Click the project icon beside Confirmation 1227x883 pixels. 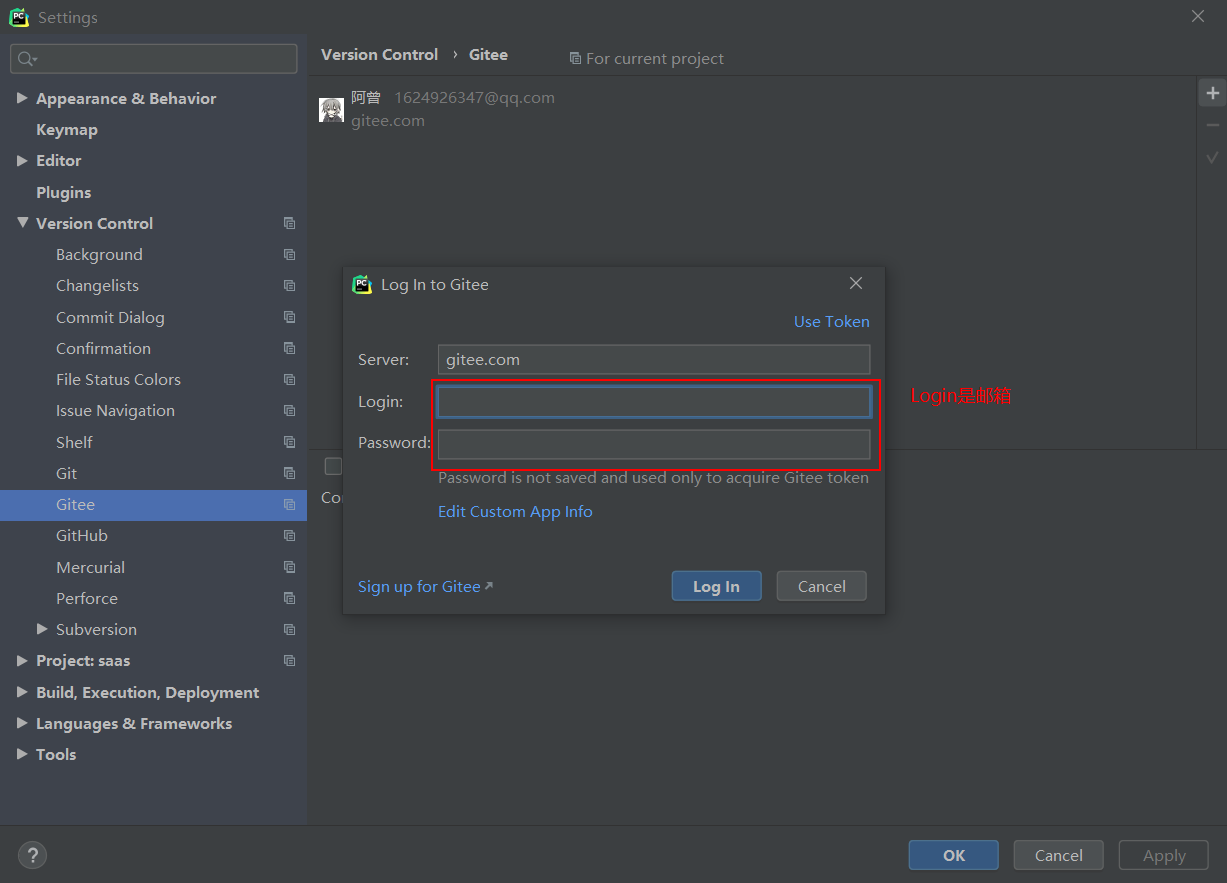click(x=289, y=348)
